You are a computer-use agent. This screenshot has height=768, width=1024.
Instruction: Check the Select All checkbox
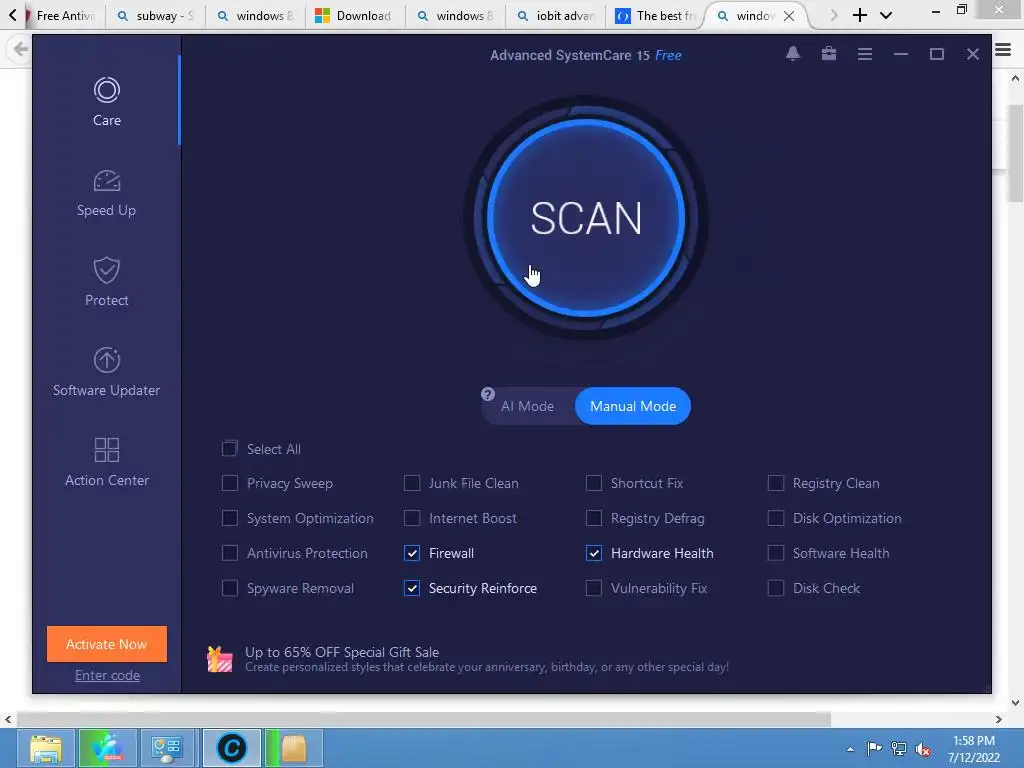[229, 449]
